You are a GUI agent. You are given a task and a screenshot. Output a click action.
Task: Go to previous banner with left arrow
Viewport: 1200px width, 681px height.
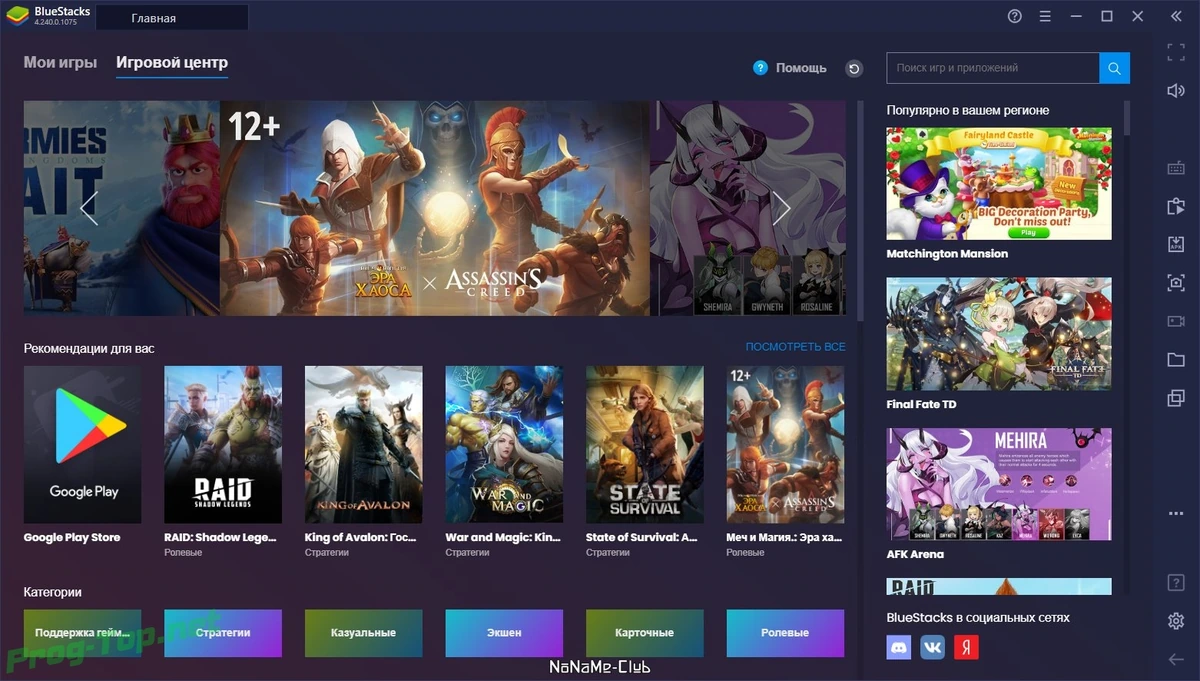pyautogui.click(x=89, y=207)
